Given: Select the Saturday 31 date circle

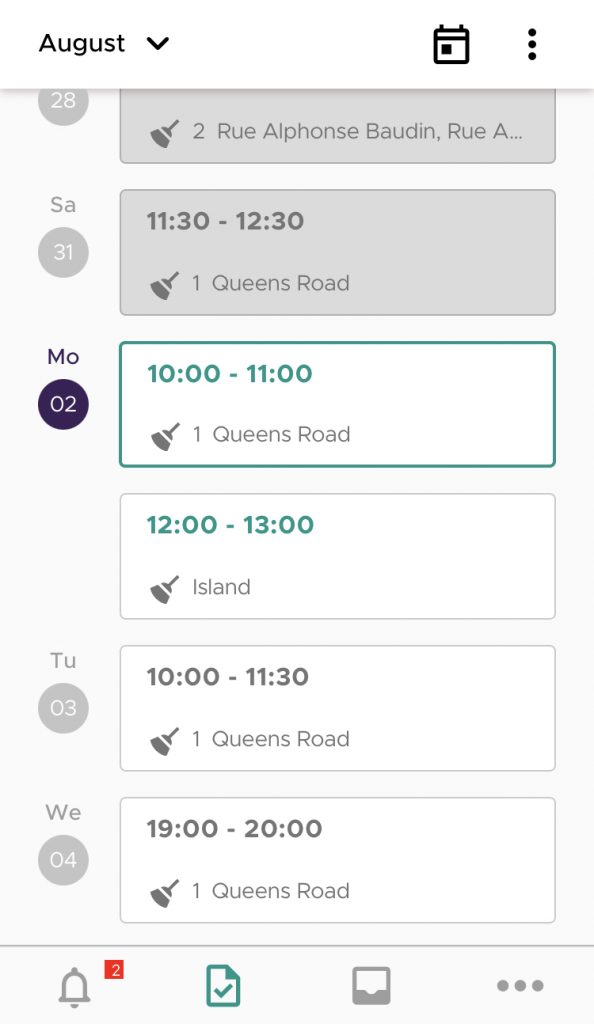Looking at the screenshot, I should [x=63, y=252].
